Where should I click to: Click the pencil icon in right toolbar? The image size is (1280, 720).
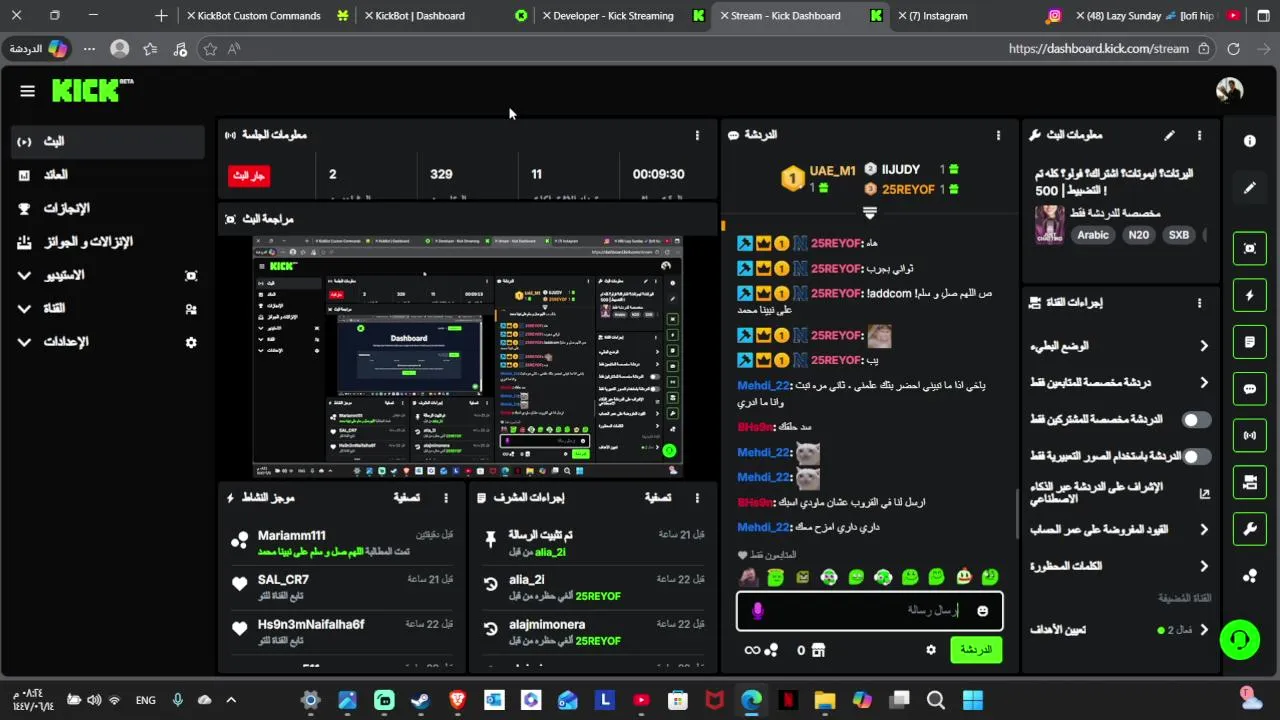click(x=1249, y=187)
